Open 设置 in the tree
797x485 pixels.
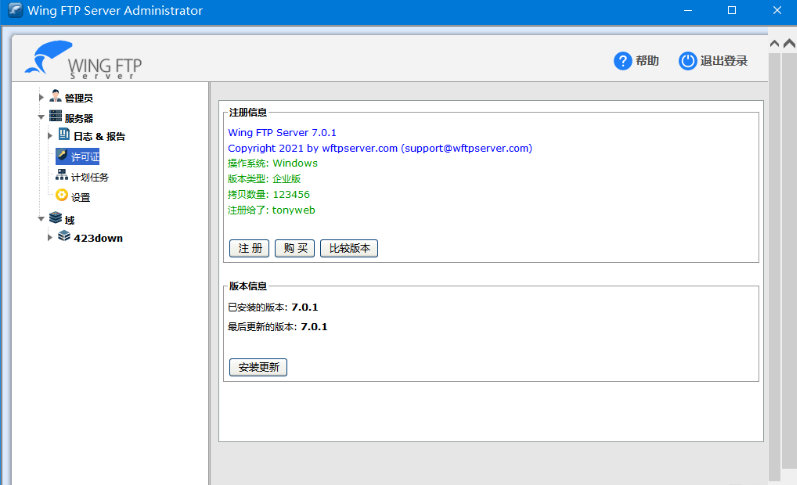80,198
